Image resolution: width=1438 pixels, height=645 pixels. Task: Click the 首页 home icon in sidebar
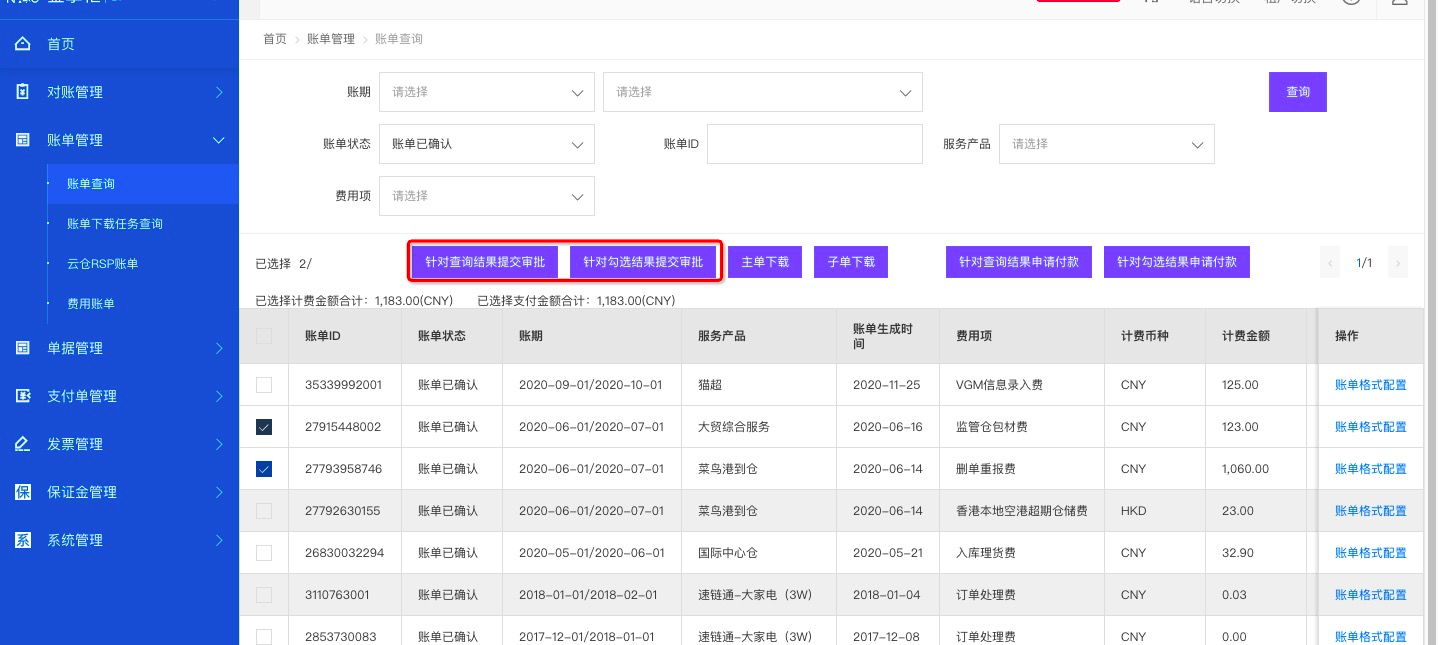tap(23, 44)
